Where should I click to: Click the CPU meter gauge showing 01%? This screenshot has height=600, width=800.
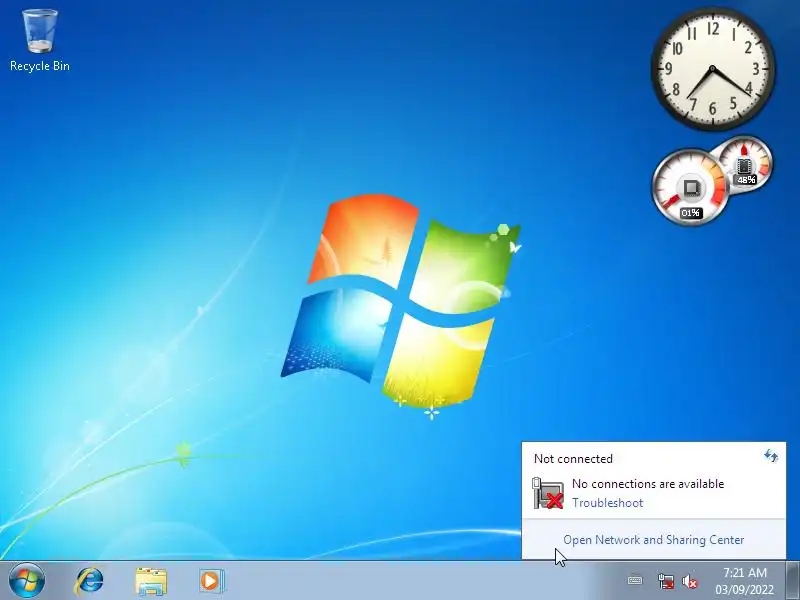(x=690, y=186)
